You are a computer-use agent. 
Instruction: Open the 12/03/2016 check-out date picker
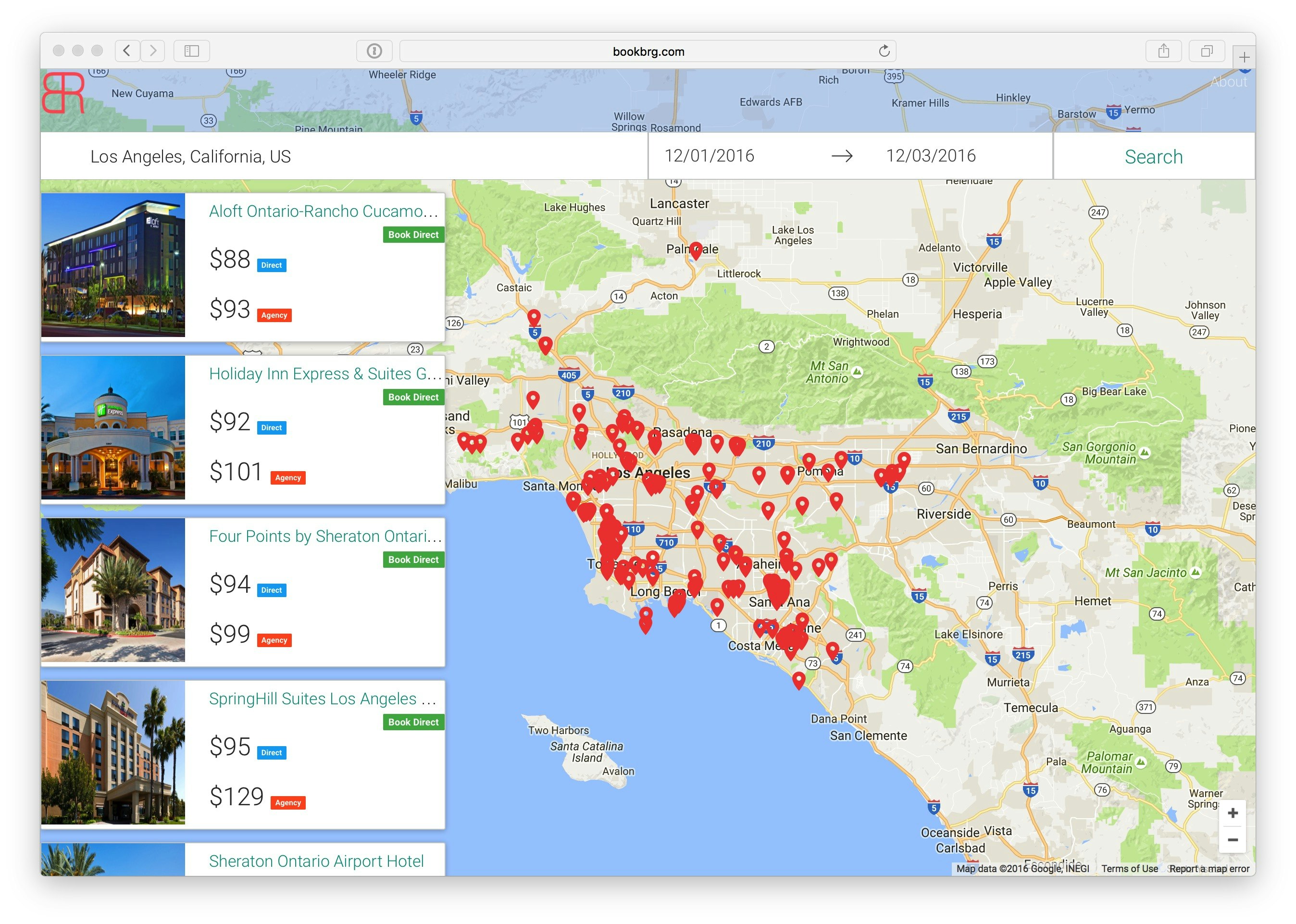(x=931, y=156)
